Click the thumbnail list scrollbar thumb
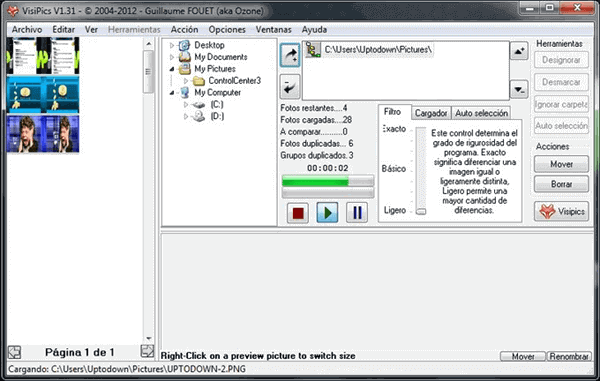This screenshot has width=600, height=381. coord(148,72)
